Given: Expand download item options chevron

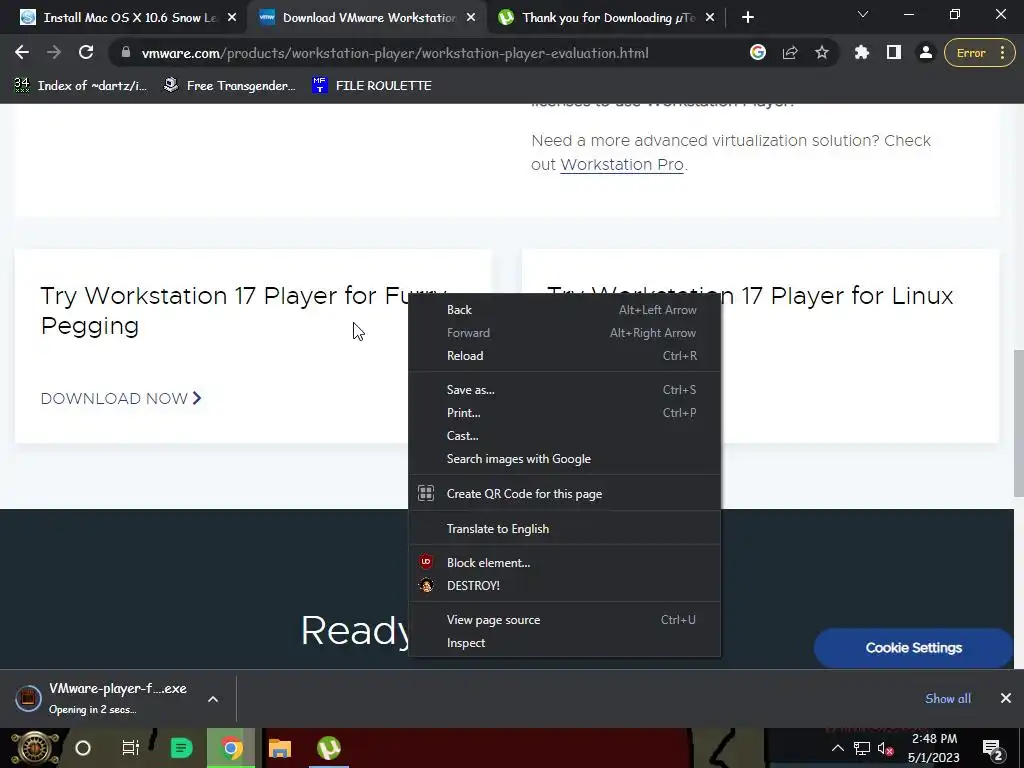Looking at the screenshot, I should 213,699.
